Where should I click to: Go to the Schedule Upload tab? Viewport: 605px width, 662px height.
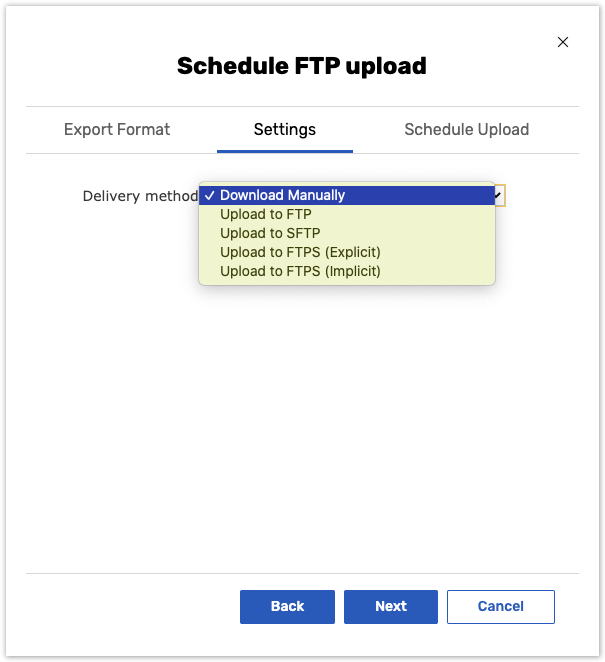[x=466, y=130]
